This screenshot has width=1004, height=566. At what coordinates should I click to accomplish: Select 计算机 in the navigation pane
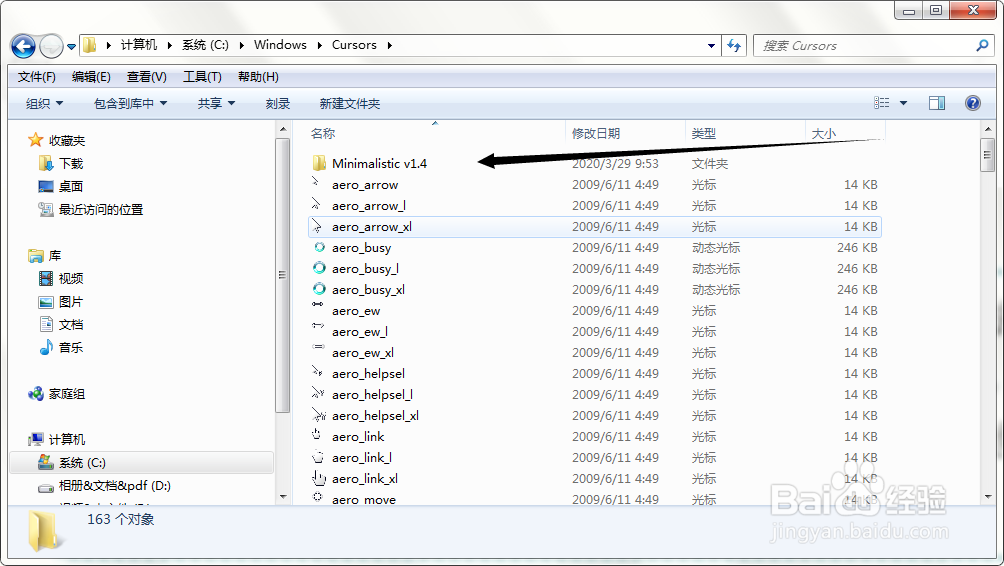(x=67, y=439)
